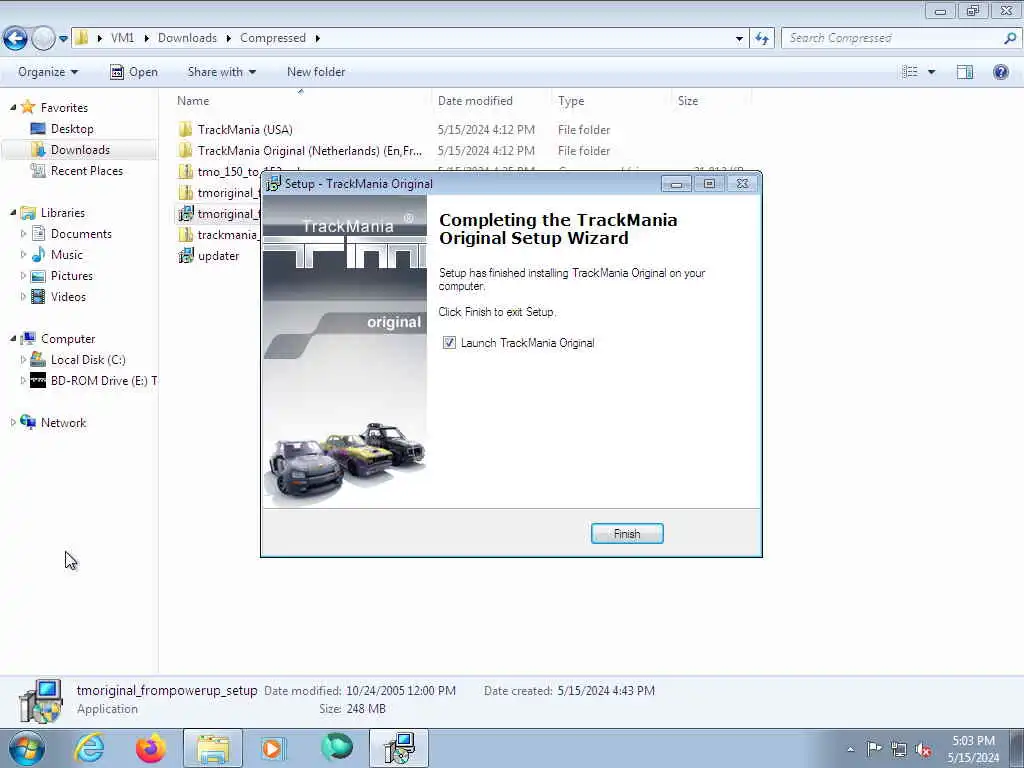Open the Organize menu

pos(48,72)
